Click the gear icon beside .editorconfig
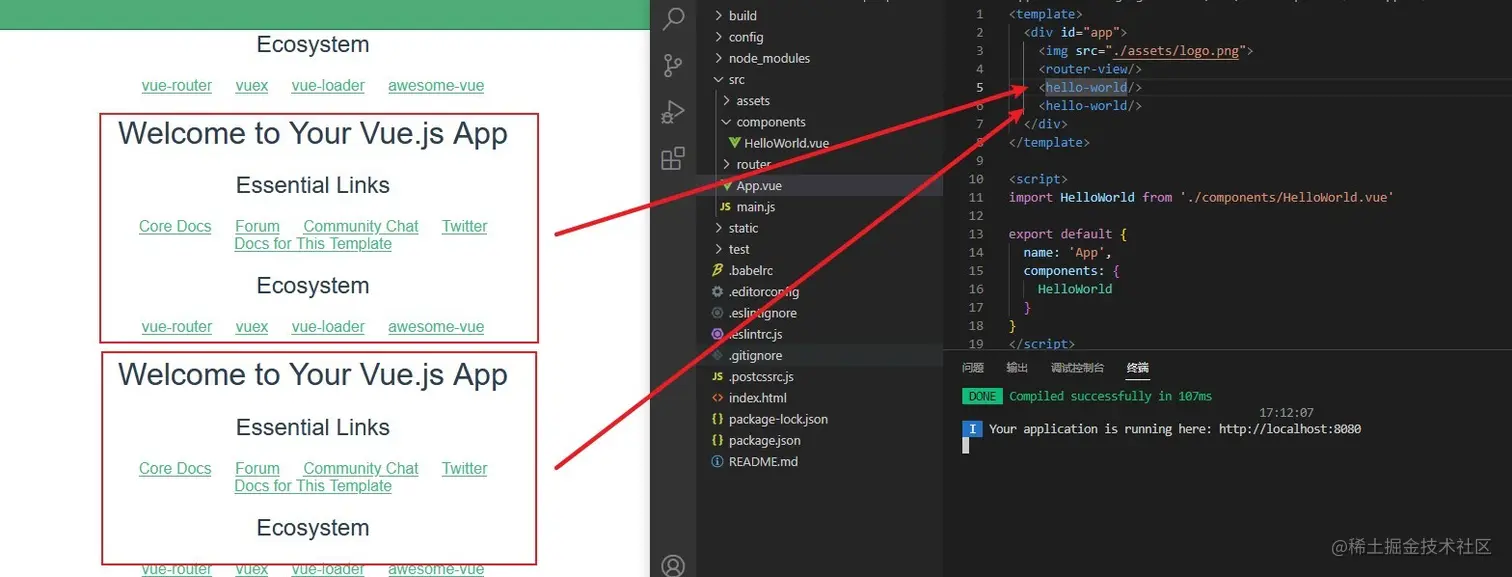 coord(717,292)
